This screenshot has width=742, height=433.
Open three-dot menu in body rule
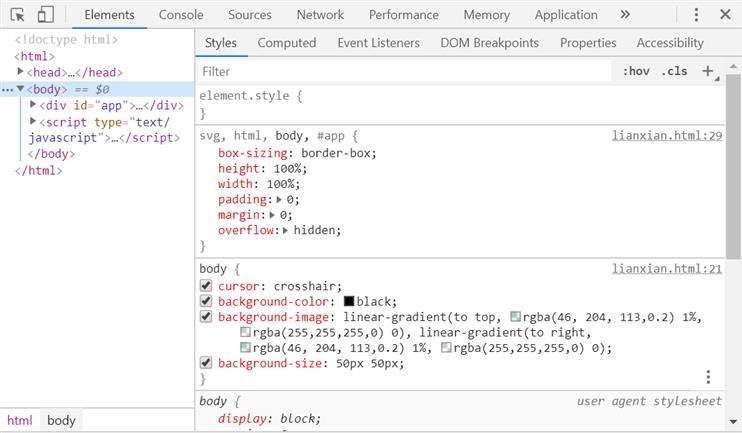point(708,377)
